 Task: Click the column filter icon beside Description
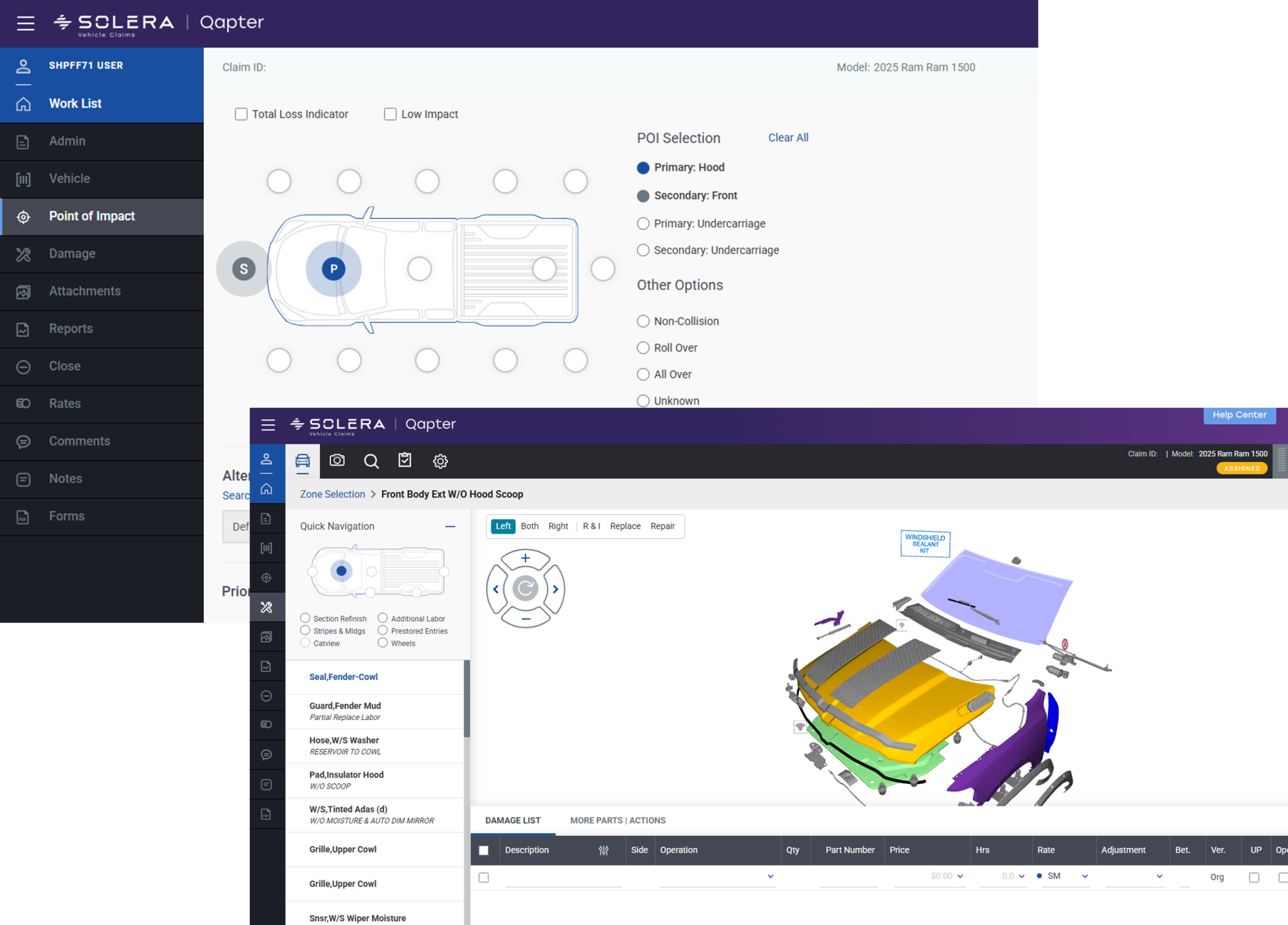[604, 850]
